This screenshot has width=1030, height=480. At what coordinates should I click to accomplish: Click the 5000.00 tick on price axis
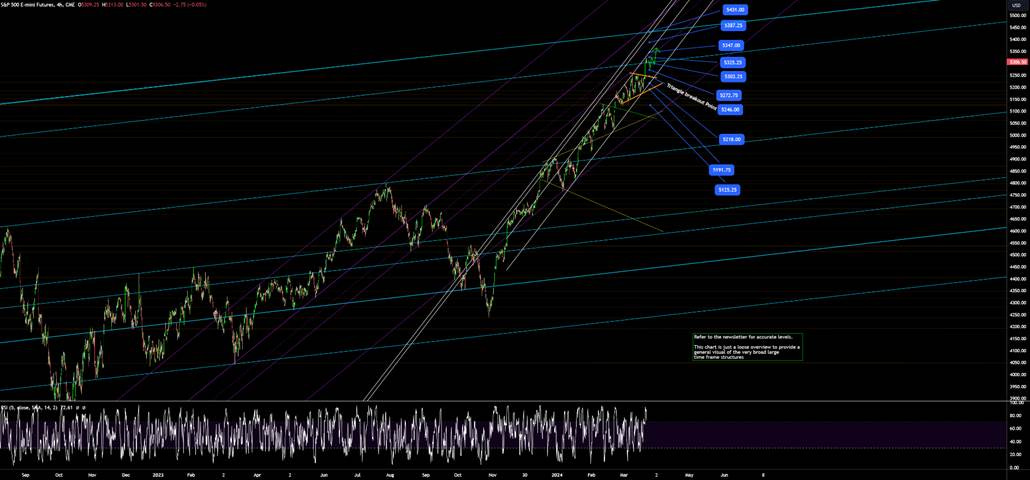click(x=1018, y=135)
